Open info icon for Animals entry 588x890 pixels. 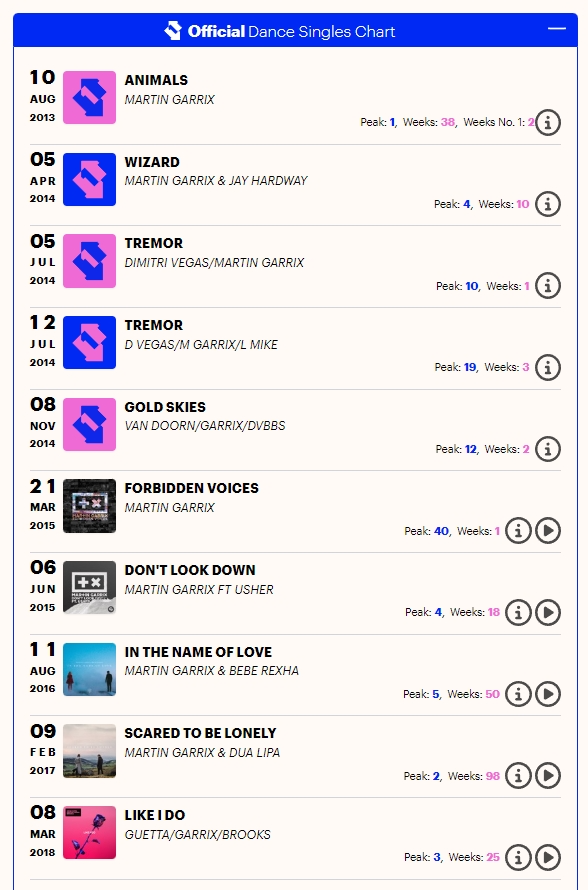tap(548, 122)
